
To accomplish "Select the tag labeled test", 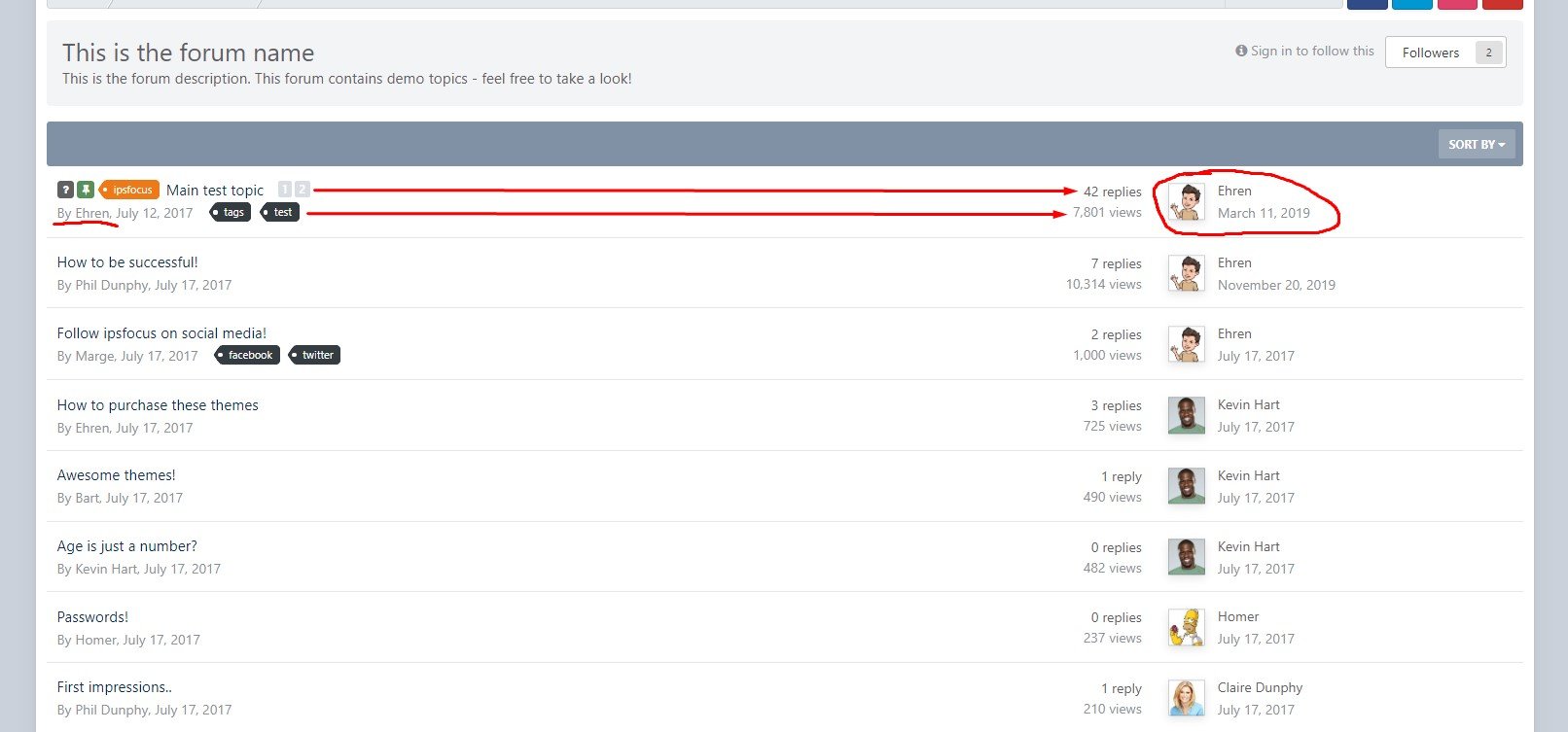I will (280, 212).
